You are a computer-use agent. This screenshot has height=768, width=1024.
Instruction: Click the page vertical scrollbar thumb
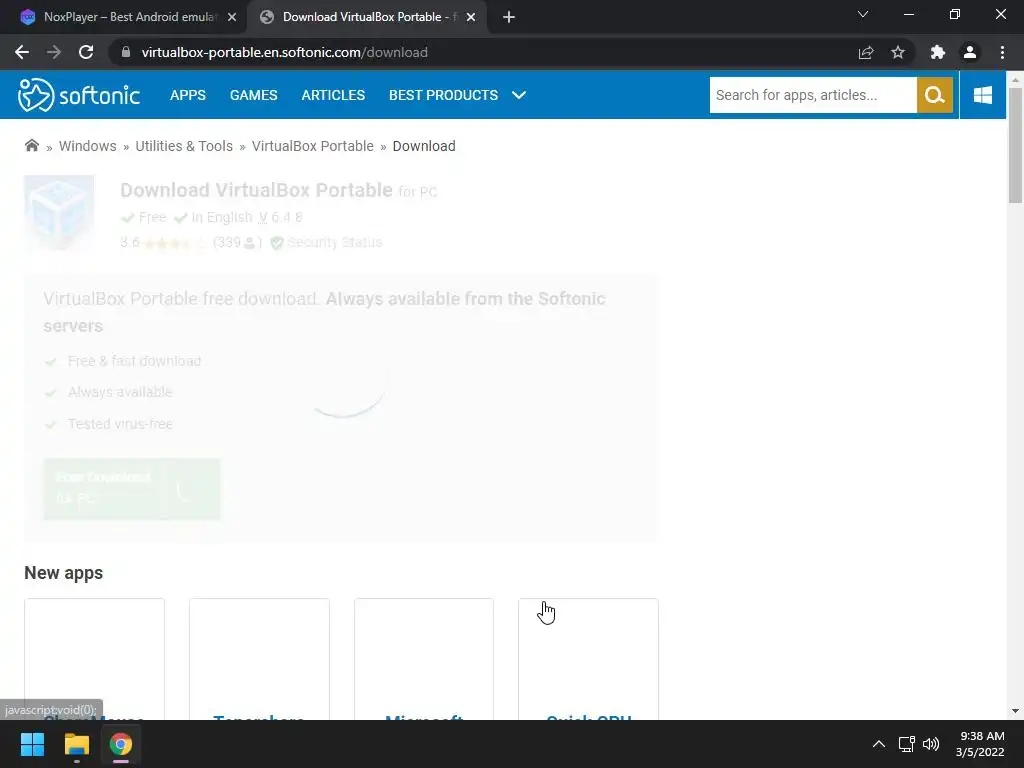[x=1015, y=145]
